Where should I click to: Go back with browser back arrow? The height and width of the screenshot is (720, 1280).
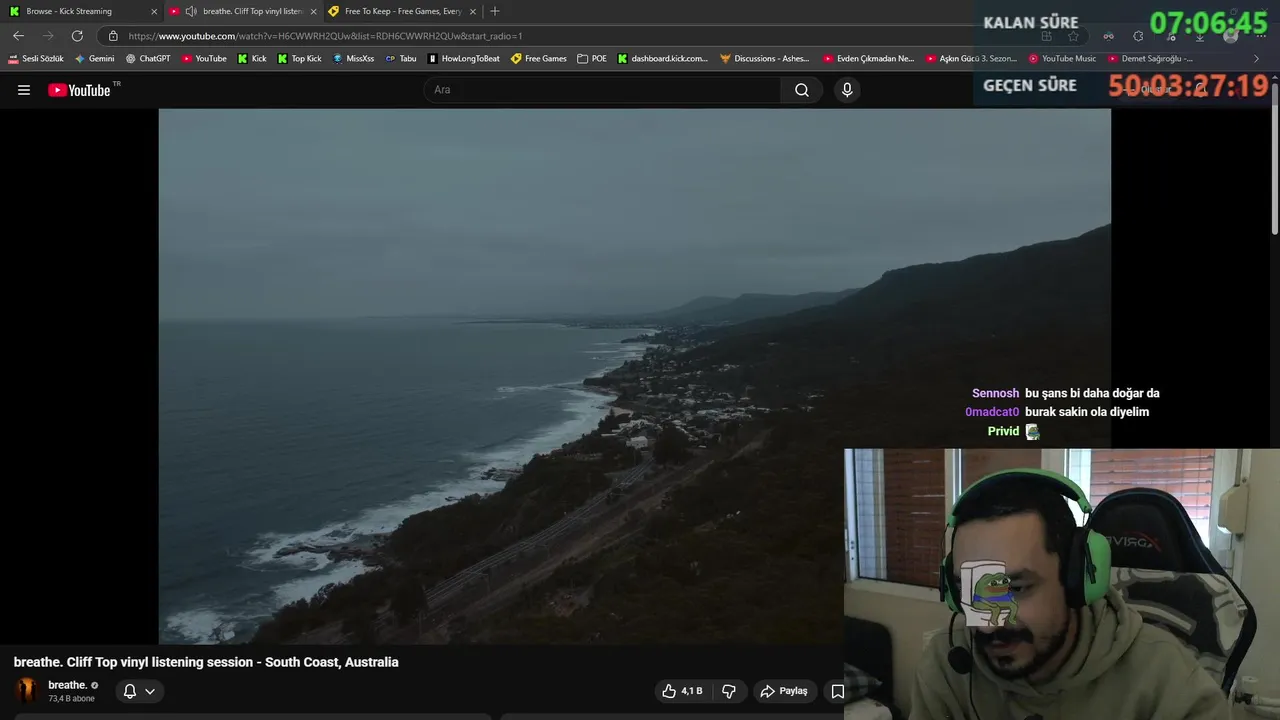18,36
